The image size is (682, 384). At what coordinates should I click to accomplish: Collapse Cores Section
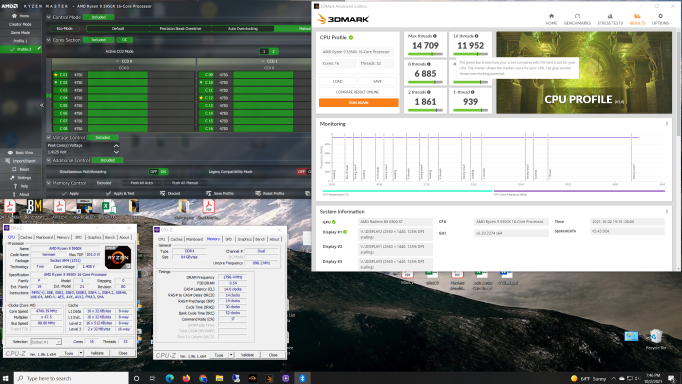(49, 40)
